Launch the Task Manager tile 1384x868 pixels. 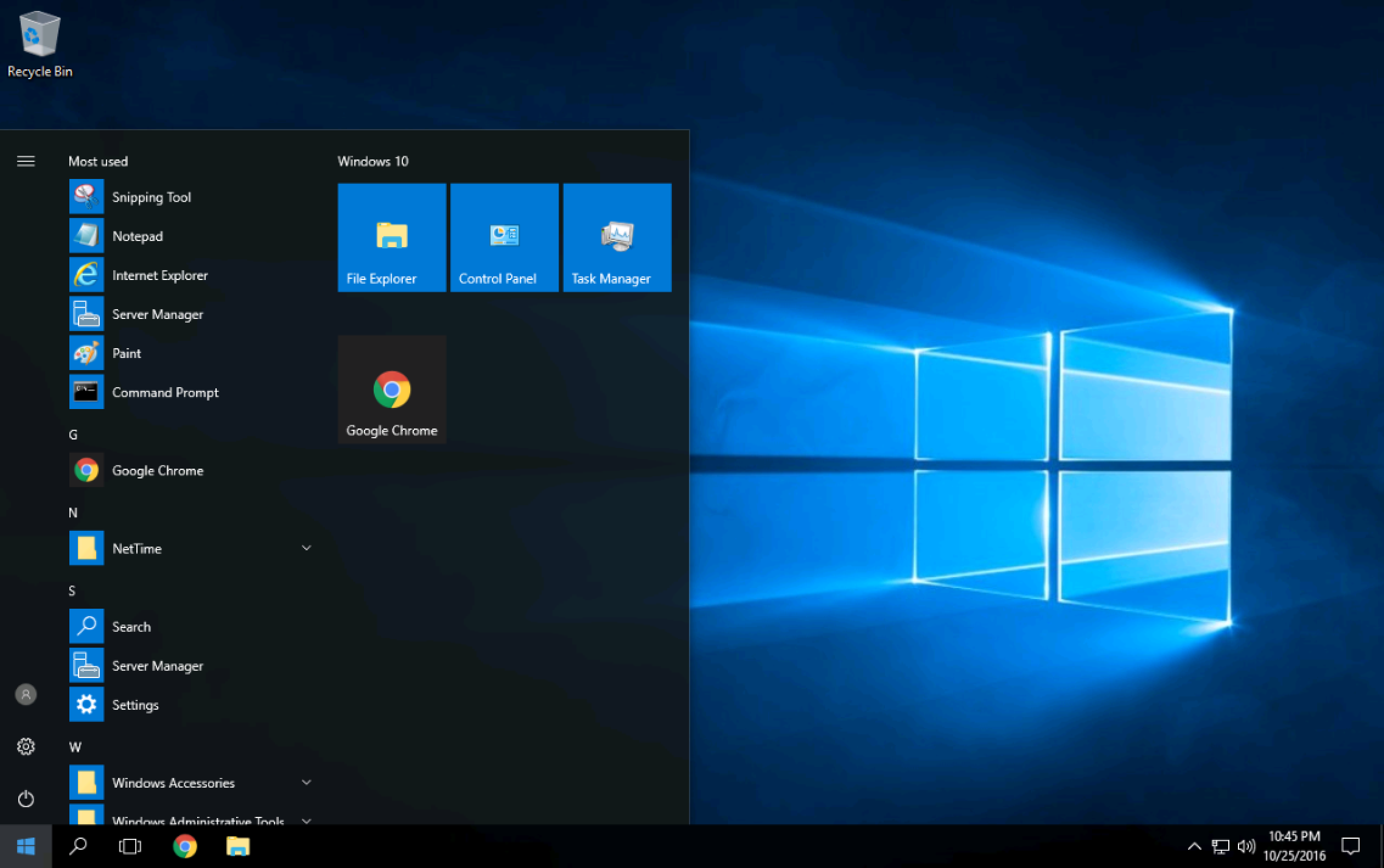point(617,237)
